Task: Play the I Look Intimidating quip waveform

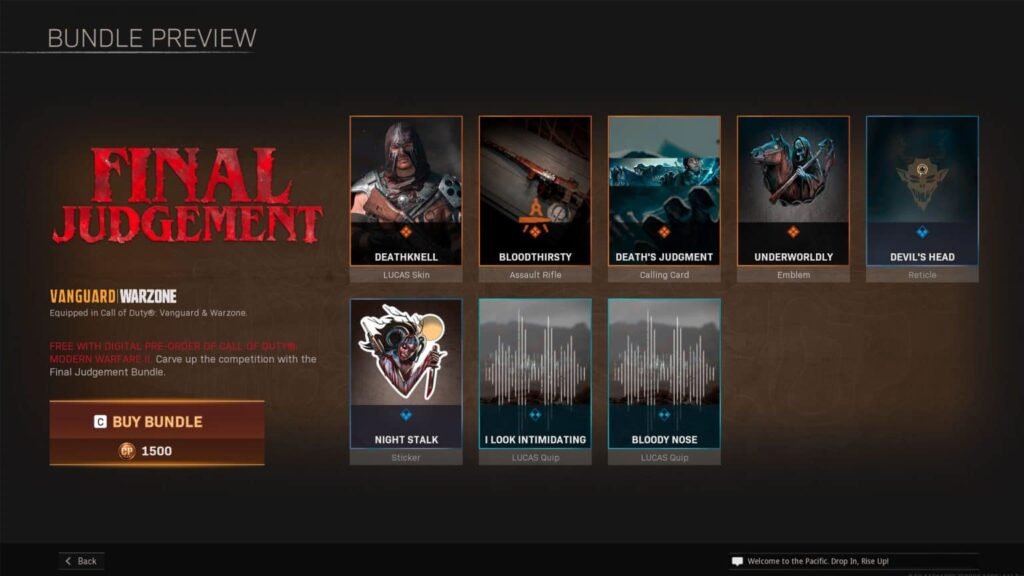Action: (x=535, y=360)
